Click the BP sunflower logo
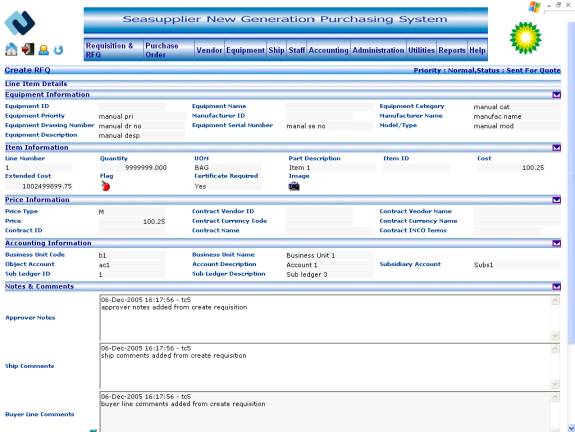 [525, 38]
